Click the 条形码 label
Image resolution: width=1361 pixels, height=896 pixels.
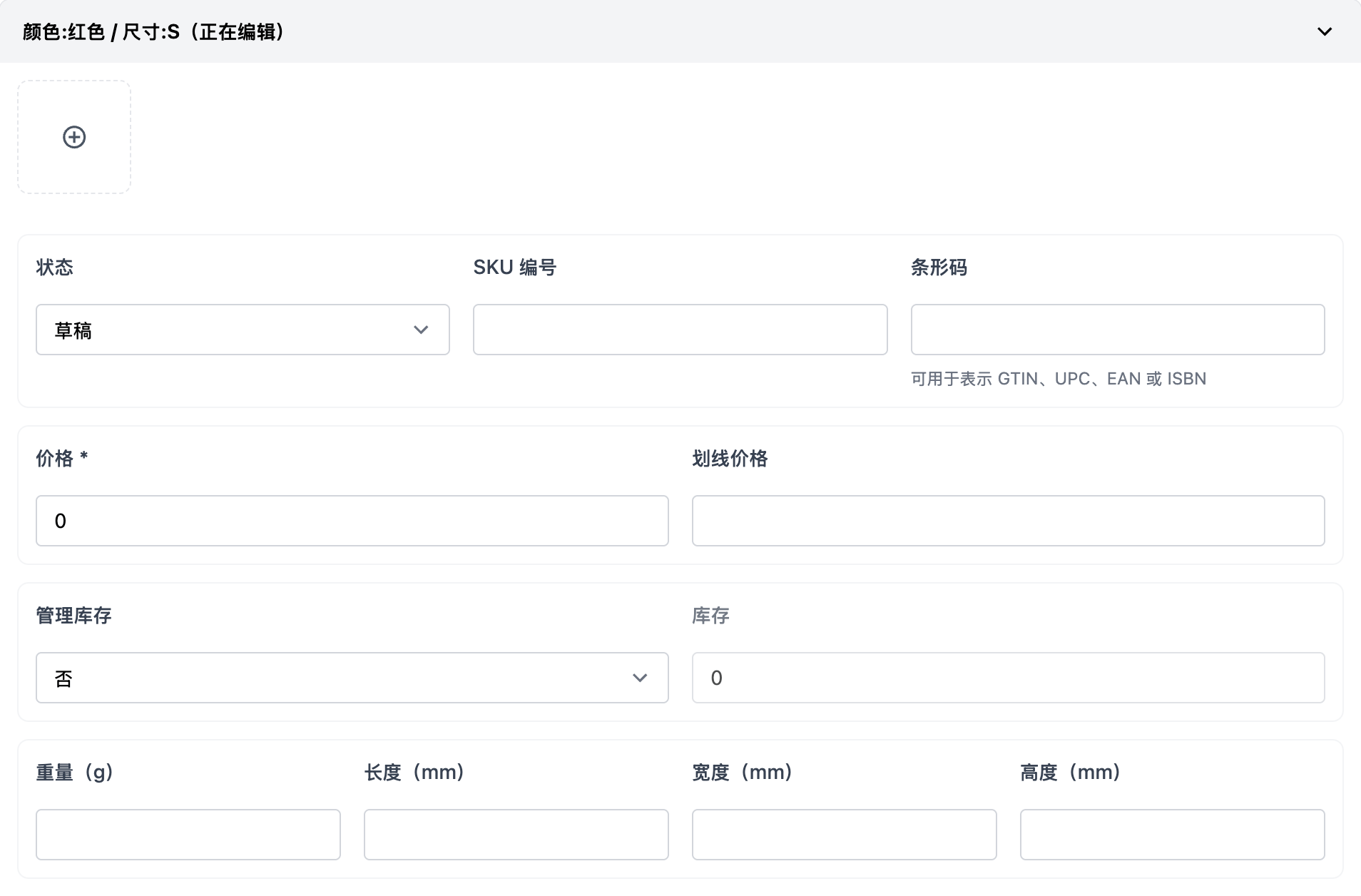click(939, 268)
